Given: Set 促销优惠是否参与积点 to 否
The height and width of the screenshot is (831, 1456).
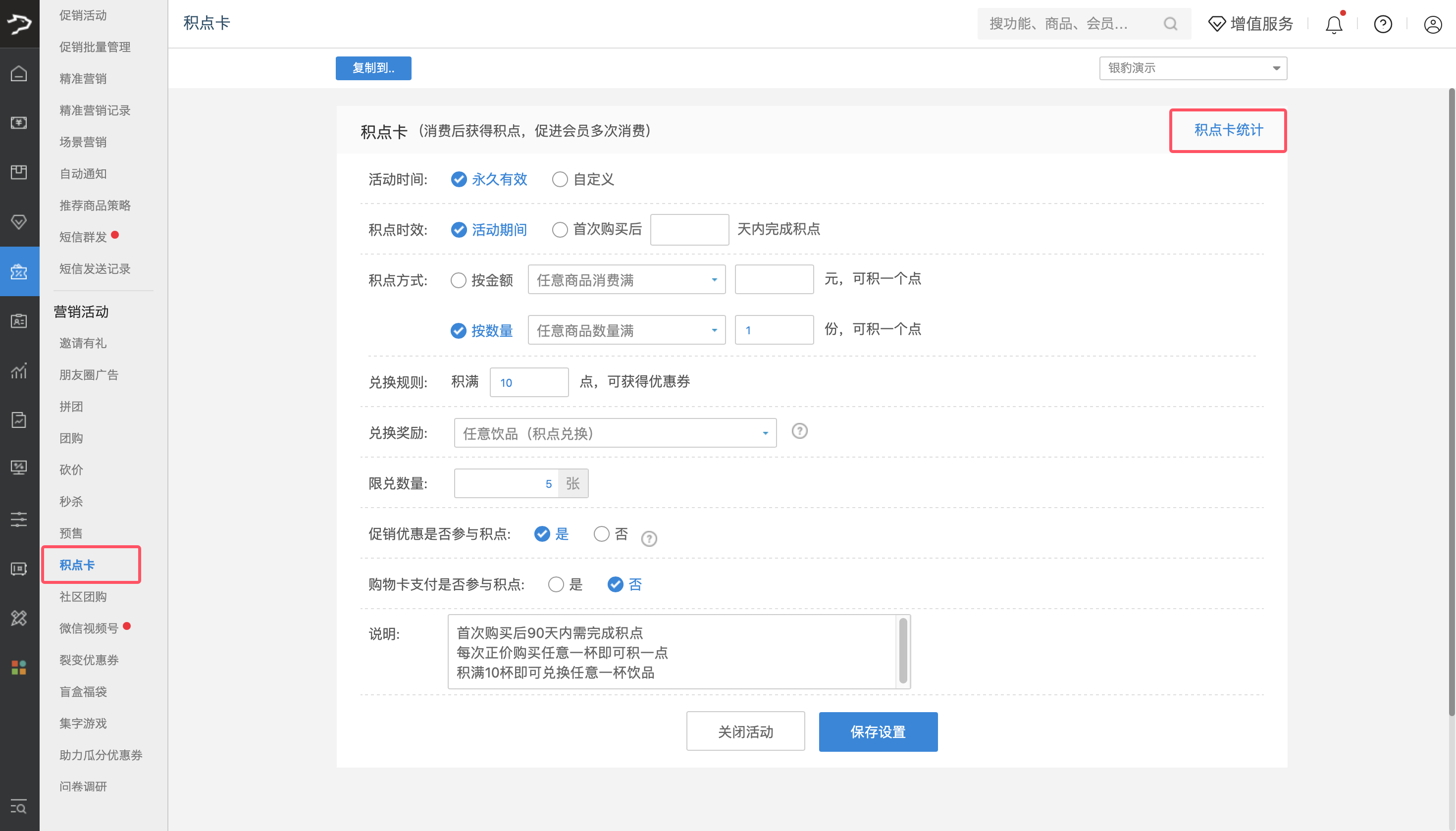Looking at the screenshot, I should [x=602, y=534].
